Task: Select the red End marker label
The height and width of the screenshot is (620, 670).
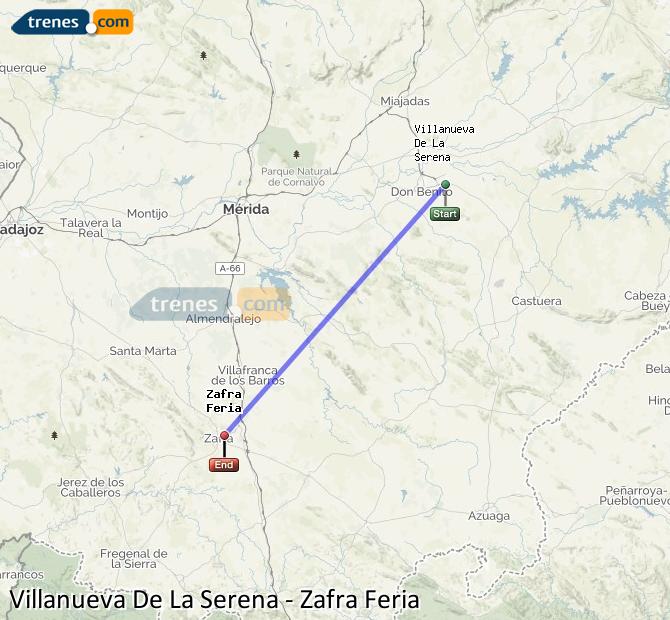Action: point(224,465)
